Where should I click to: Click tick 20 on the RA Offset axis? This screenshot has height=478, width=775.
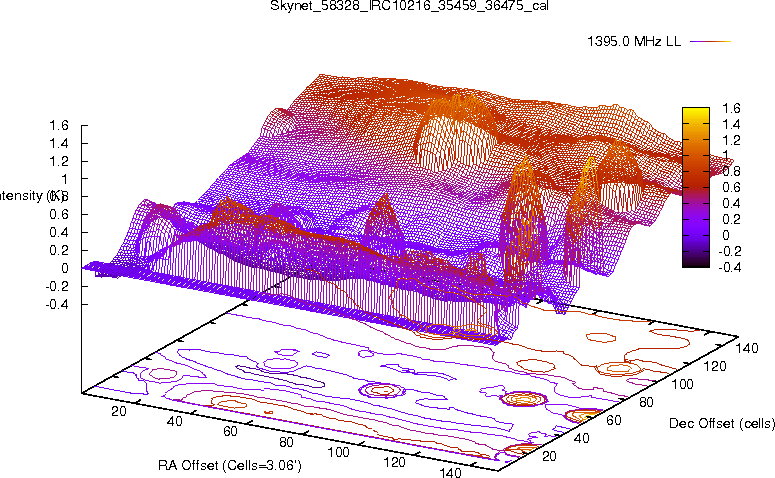tap(119, 411)
